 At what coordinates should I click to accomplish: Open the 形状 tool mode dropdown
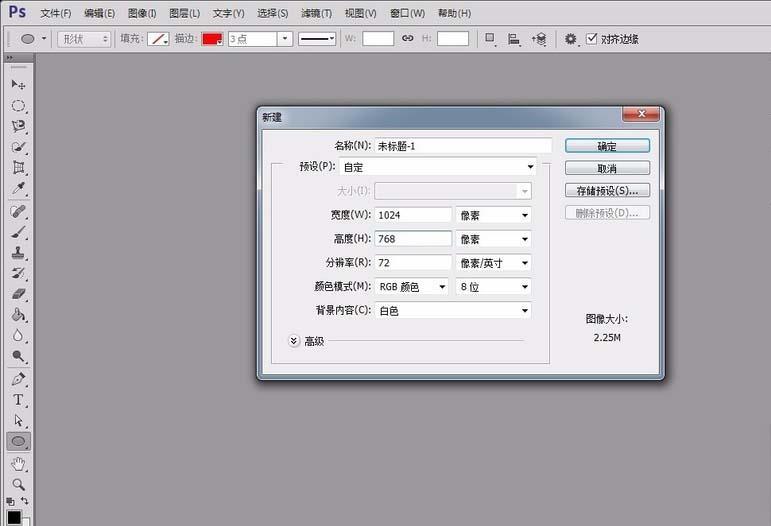tap(84, 39)
